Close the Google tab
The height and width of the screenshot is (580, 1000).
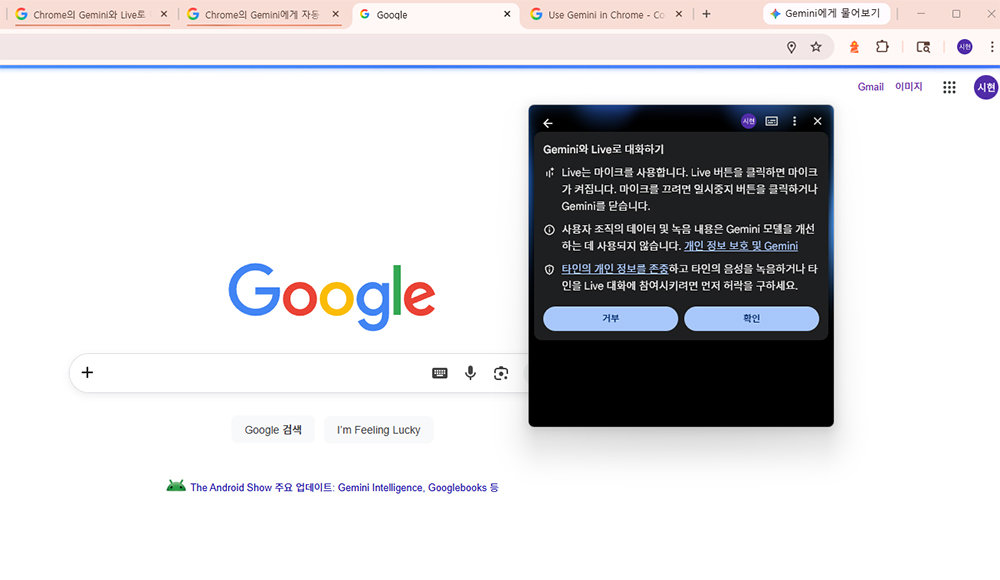point(507,14)
